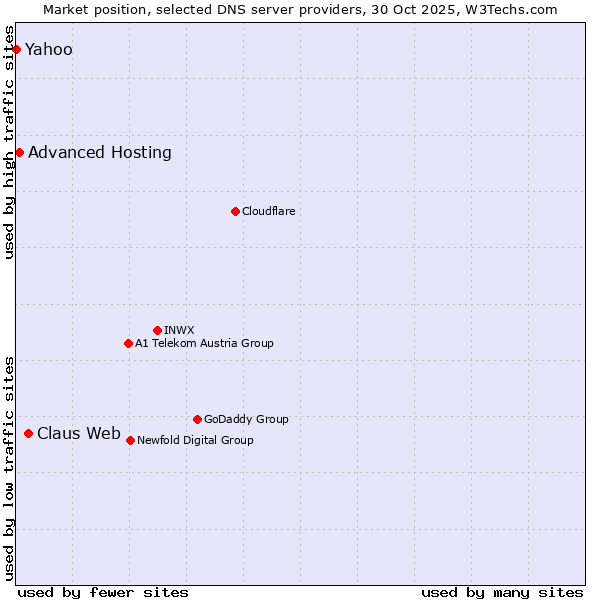
Task: Click the Newfold Digital Group red marker
Action: tap(130, 440)
